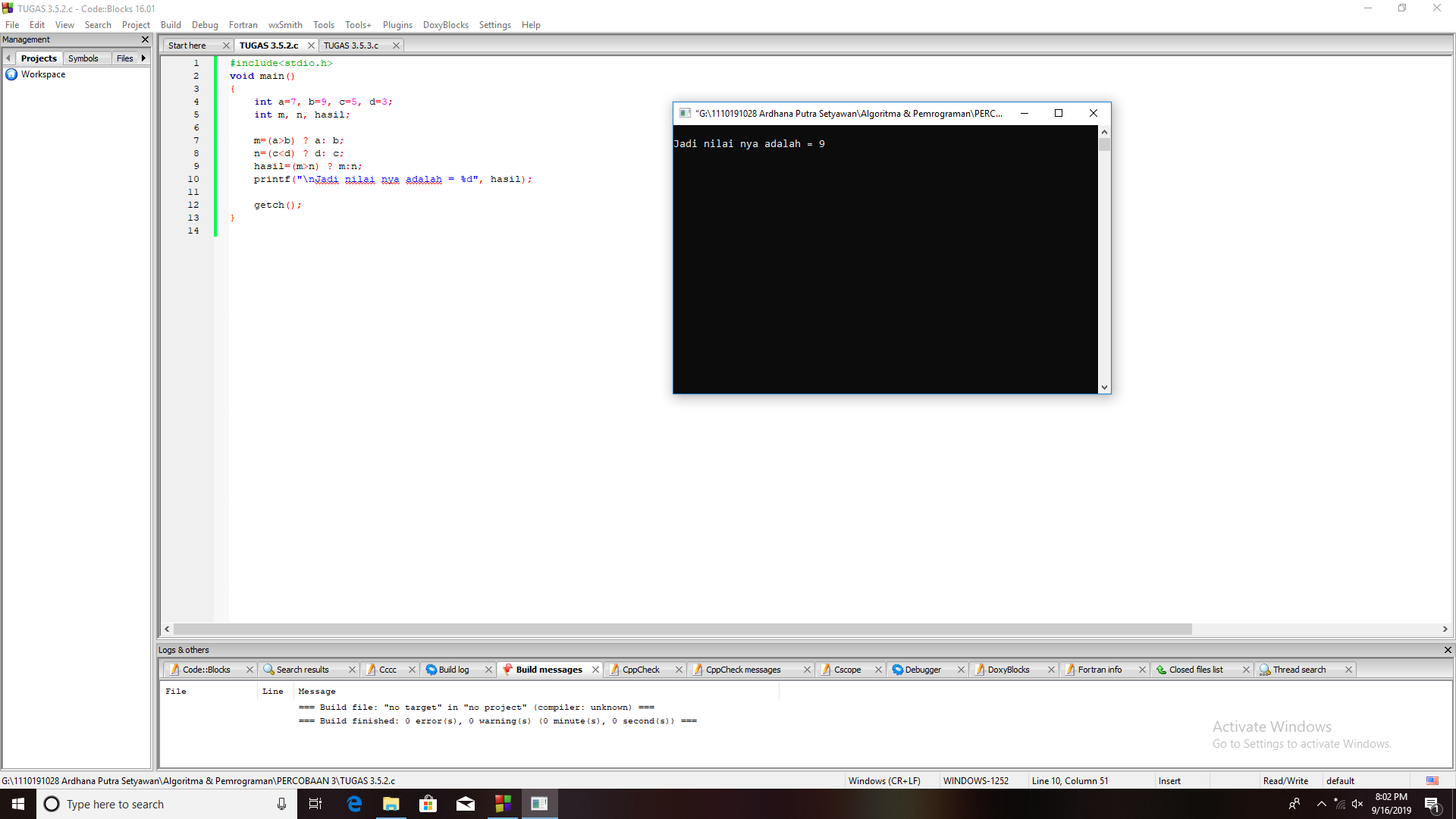Click the Microsoft Store taskbar icon
The height and width of the screenshot is (819, 1456).
tap(428, 804)
